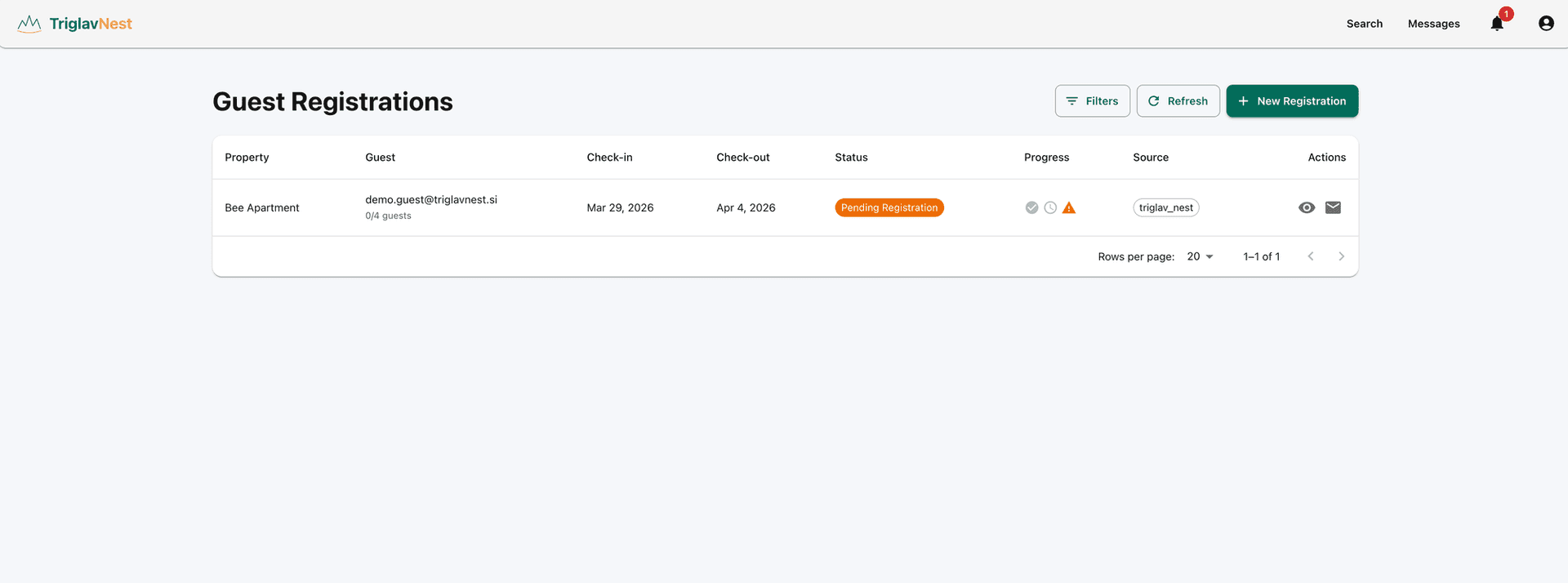Open the Filters button
Viewport: 1568px width, 583px height.
click(1092, 101)
